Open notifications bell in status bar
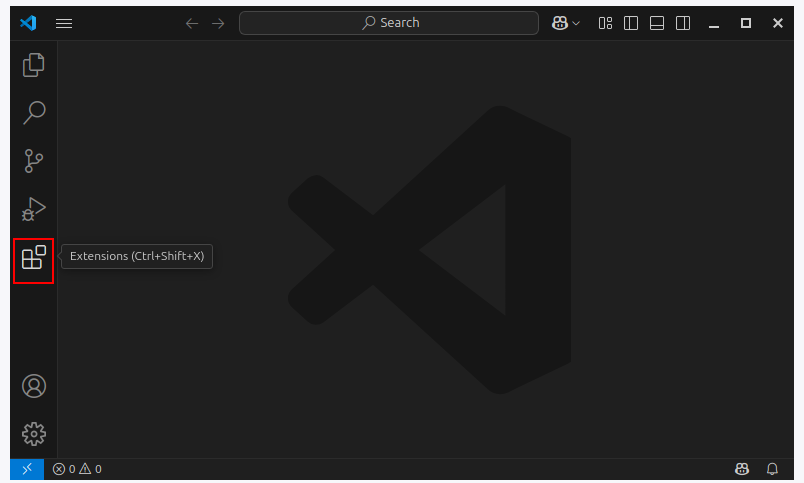This screenshot has width=804, height=483. point(772,469)
